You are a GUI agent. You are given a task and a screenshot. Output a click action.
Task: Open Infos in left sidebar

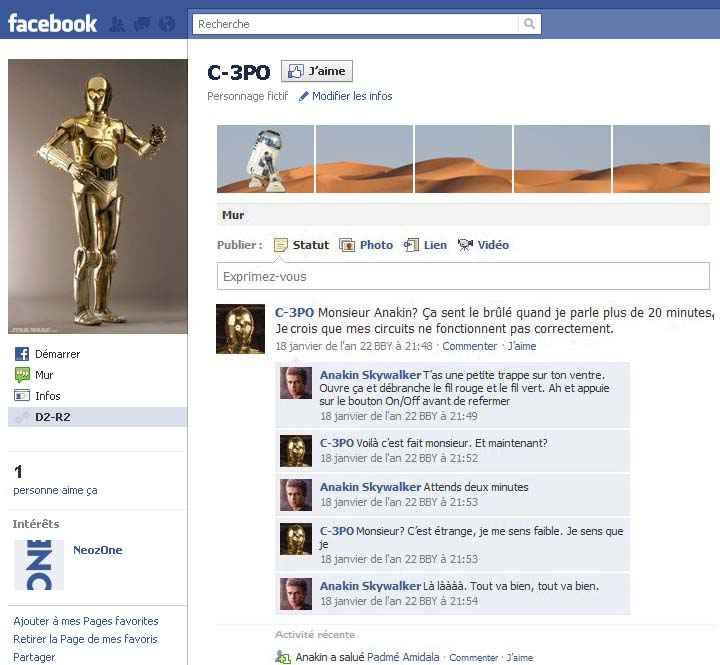(x=48, y=396)
